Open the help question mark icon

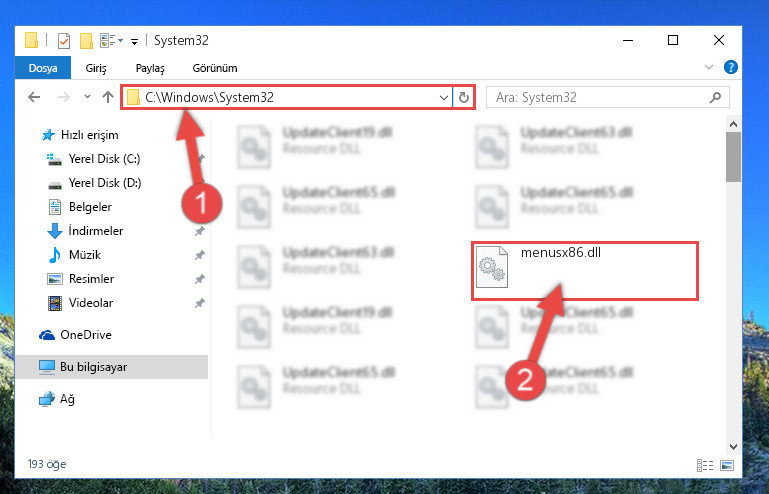point(730,67)
